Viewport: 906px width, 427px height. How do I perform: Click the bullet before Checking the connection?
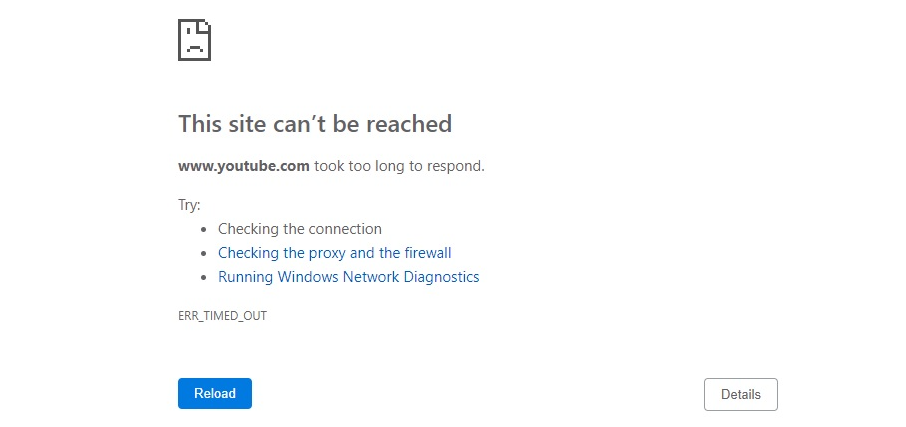pos(203,229)
